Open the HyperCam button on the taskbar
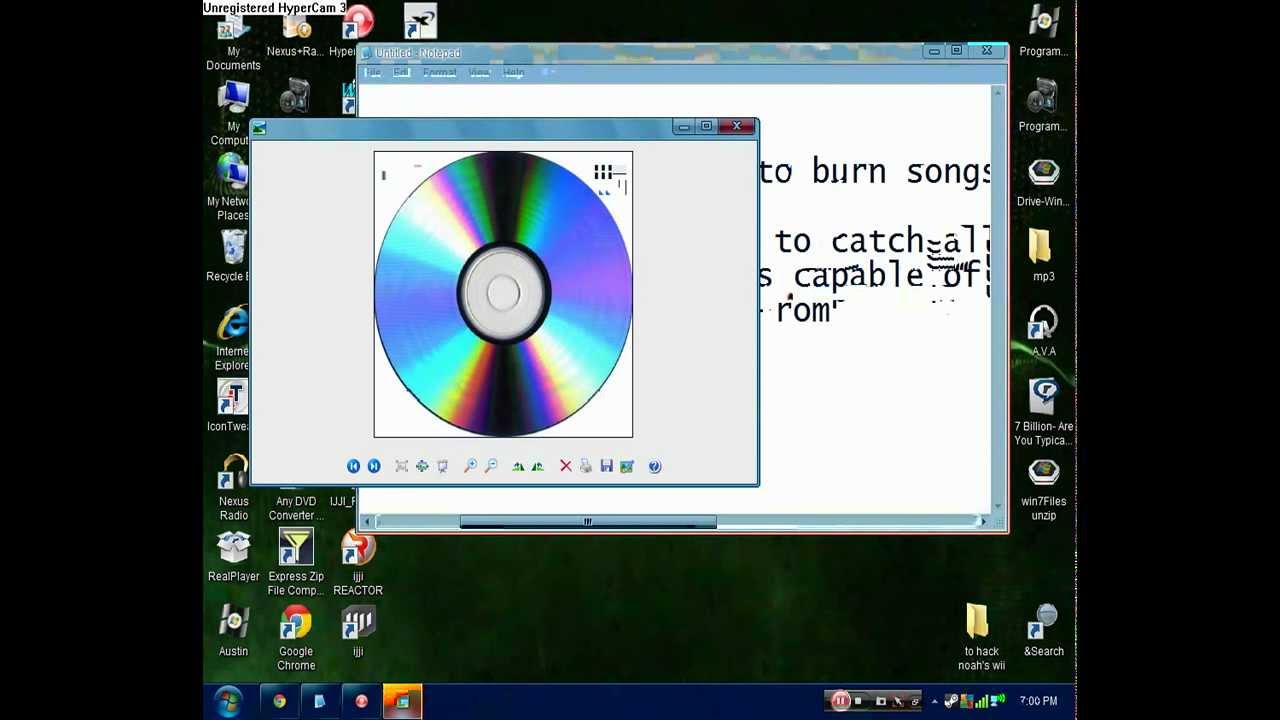This screenshot has width=1280, height=720. click(361, 701)
